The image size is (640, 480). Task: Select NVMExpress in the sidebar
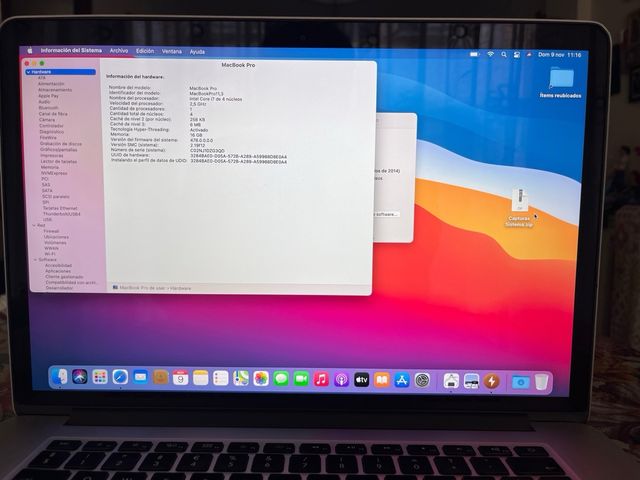click(54, 173)
